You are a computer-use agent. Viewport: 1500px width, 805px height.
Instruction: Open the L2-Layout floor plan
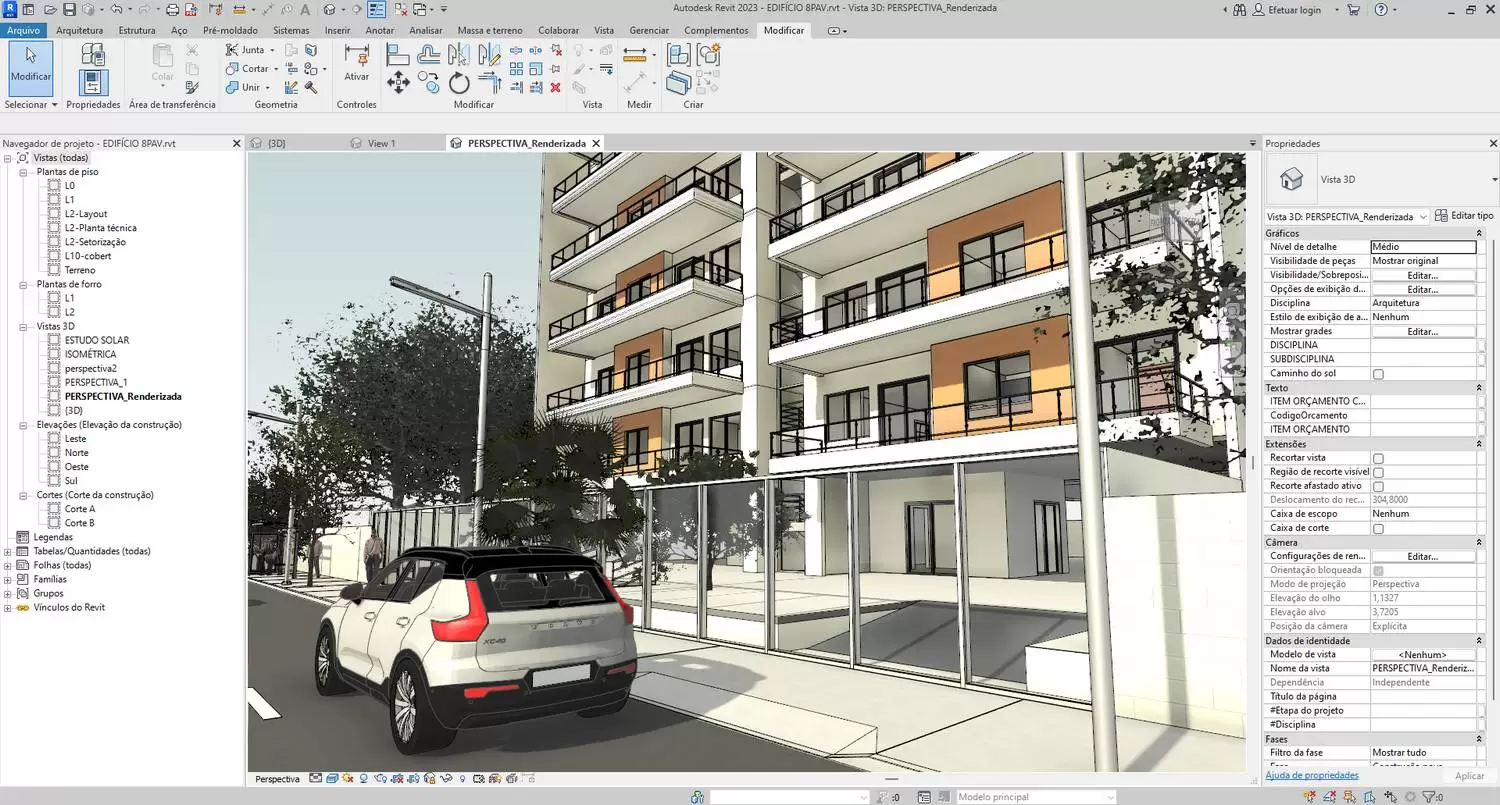[86, 214]
